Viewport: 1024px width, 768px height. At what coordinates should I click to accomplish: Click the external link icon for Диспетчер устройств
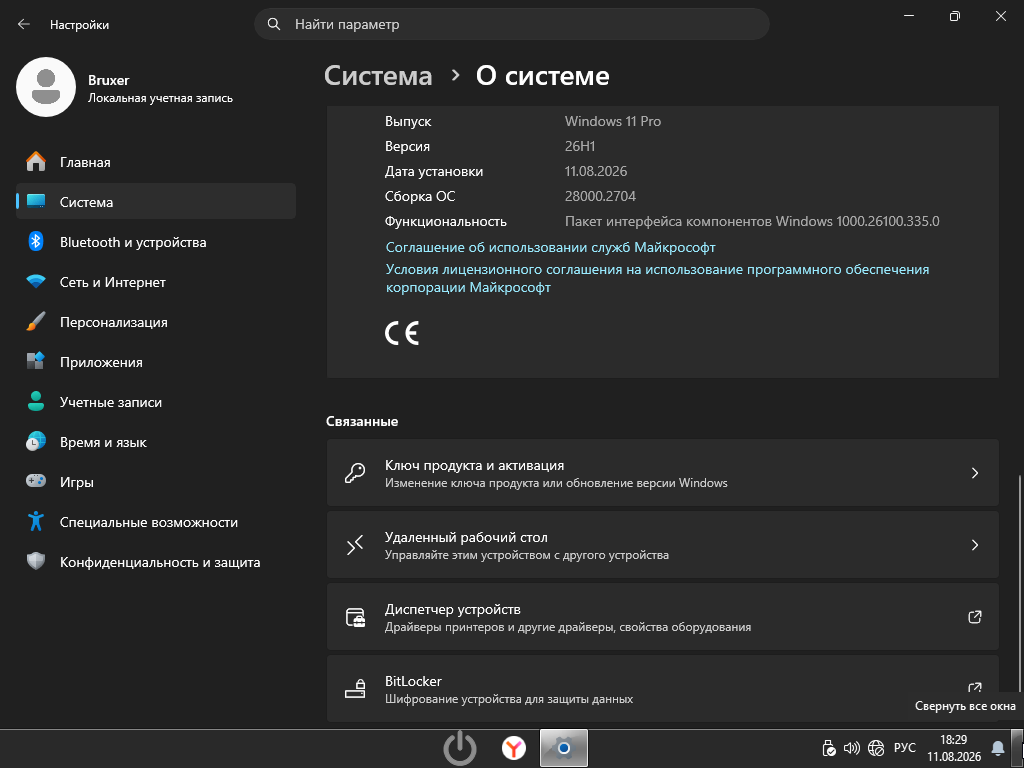(974, 616)
